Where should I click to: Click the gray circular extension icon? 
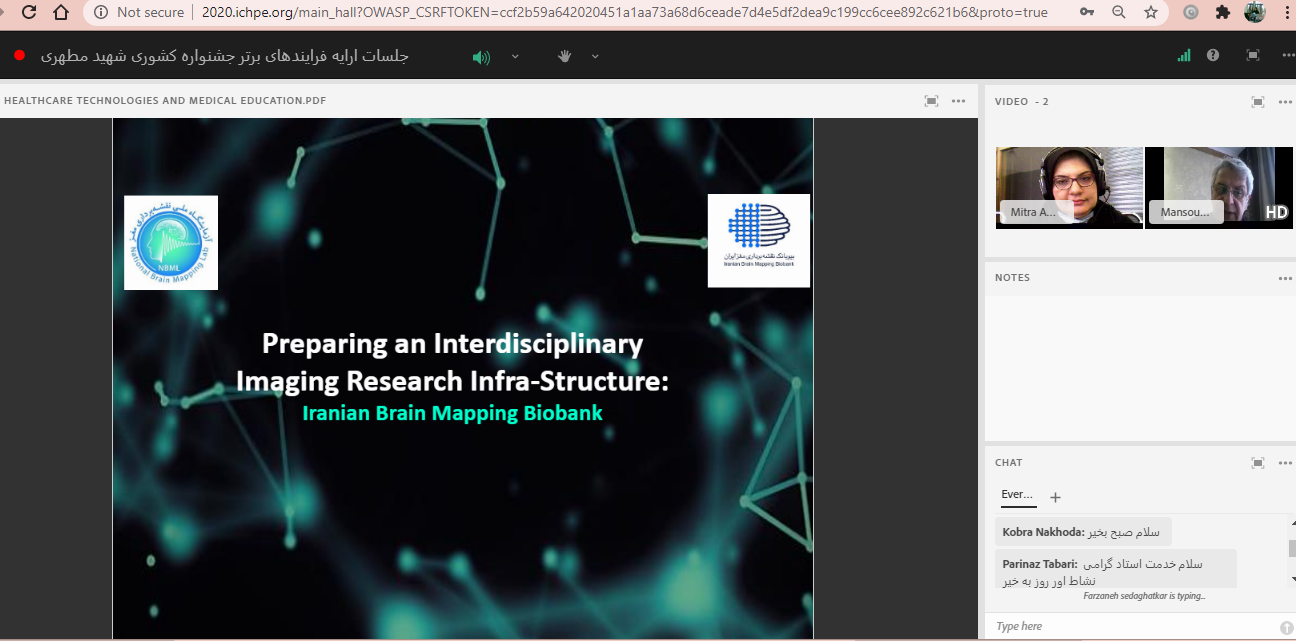1191,13
